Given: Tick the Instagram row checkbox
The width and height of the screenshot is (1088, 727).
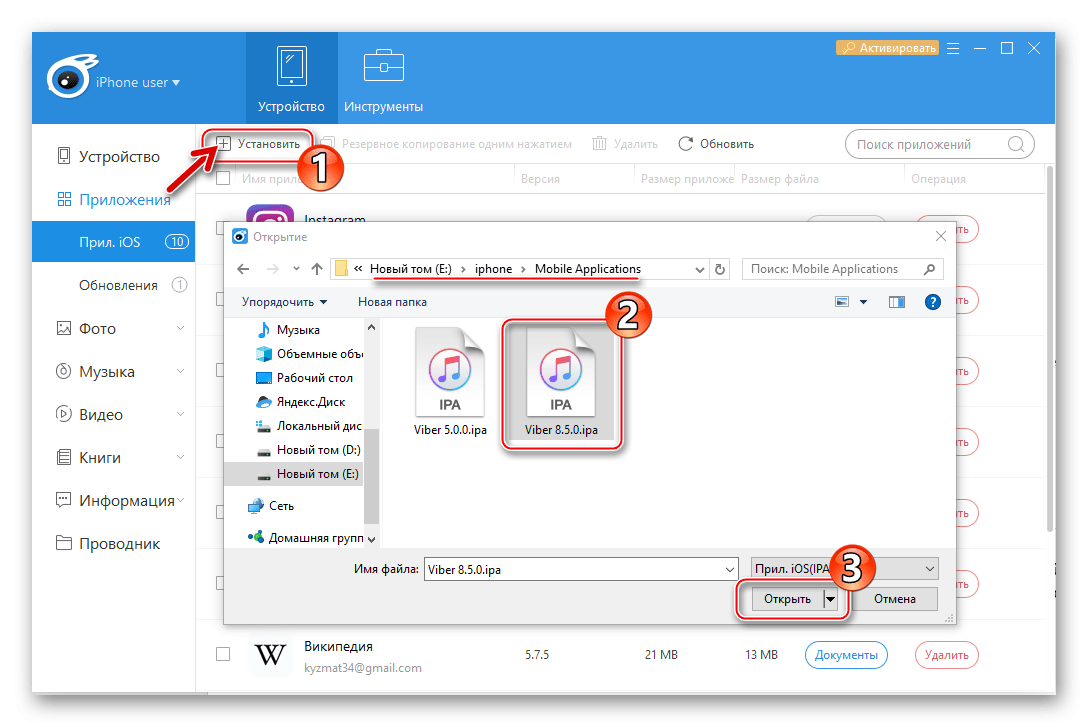Looking at the screenshot, I should point(223,228).
